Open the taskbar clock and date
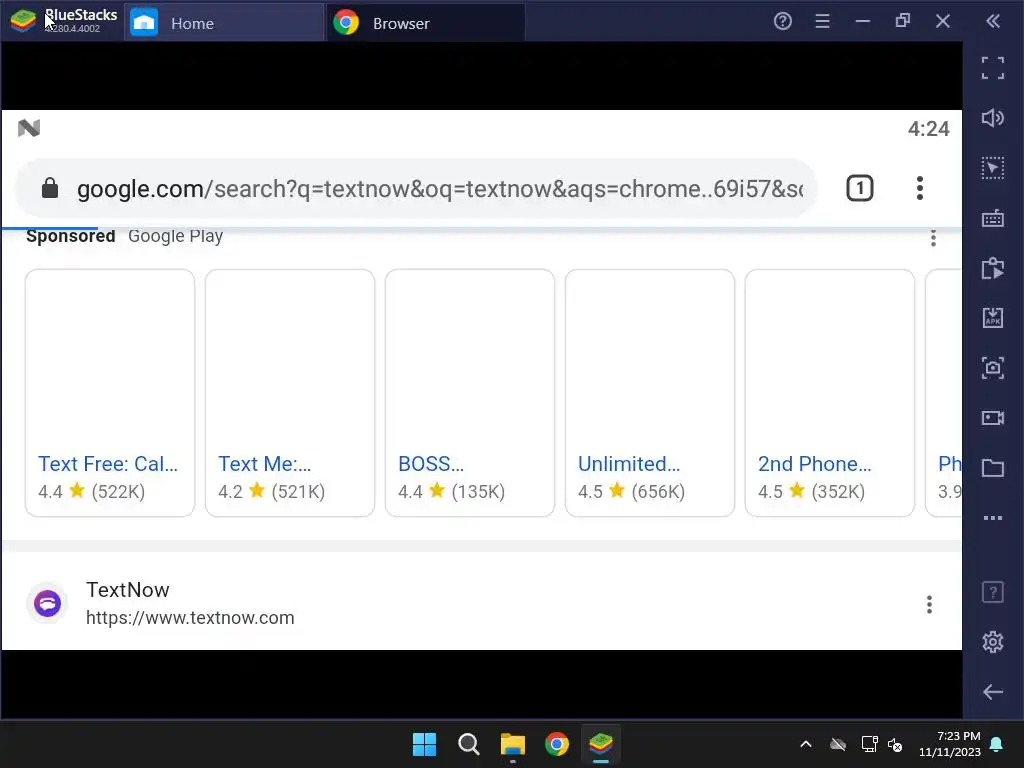The width and height of the screenshot is (1024, 768). click(x=950, y=744)
